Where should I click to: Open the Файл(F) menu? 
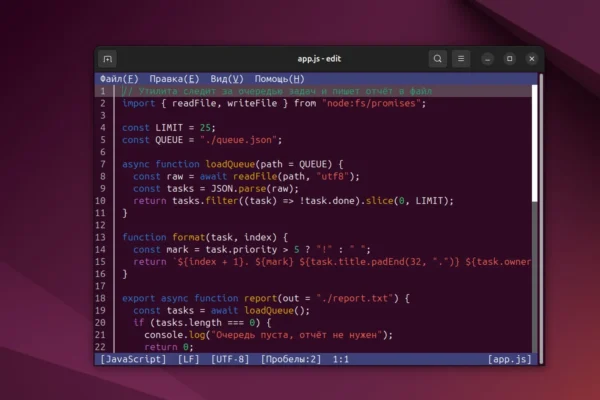[119, 79]
